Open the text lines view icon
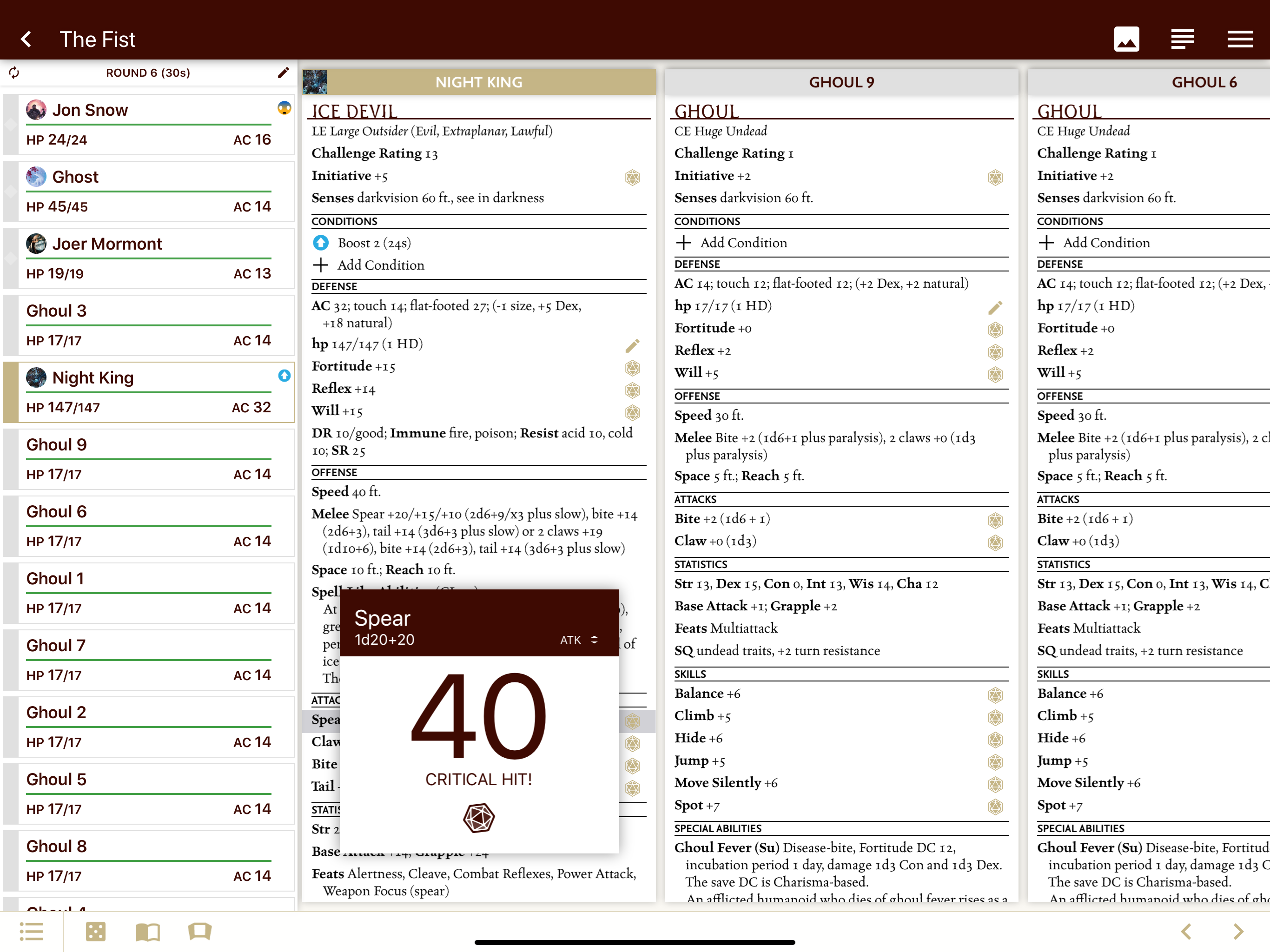 (1182, 39)
